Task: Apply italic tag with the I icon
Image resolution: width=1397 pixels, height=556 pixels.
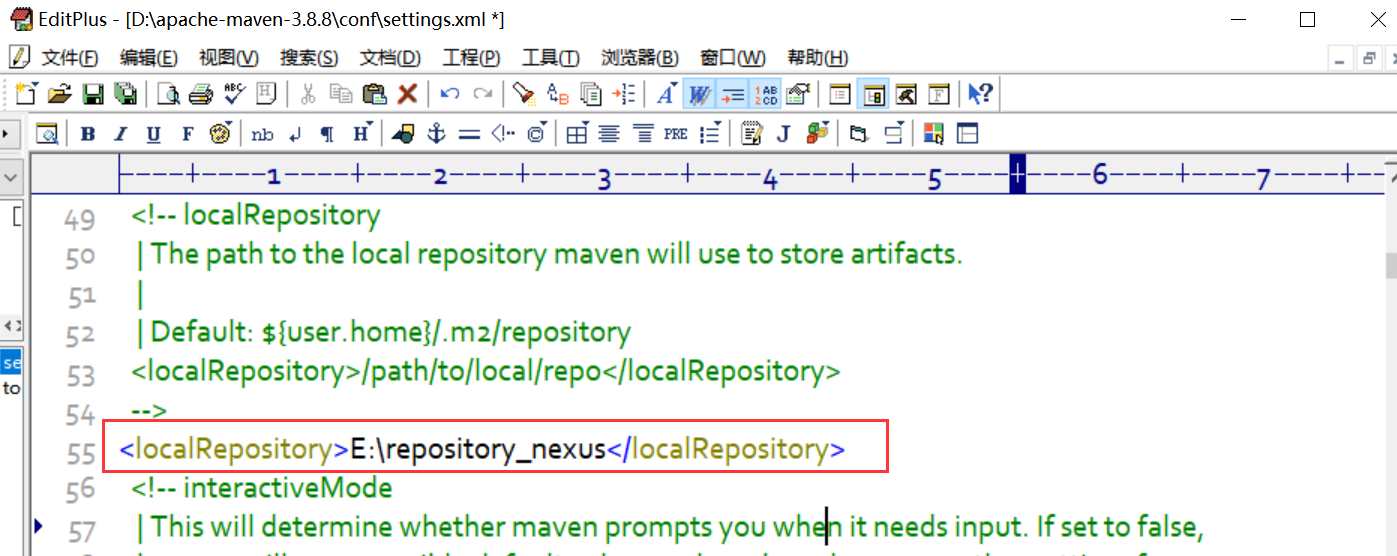Action: [x=121, y=133]
